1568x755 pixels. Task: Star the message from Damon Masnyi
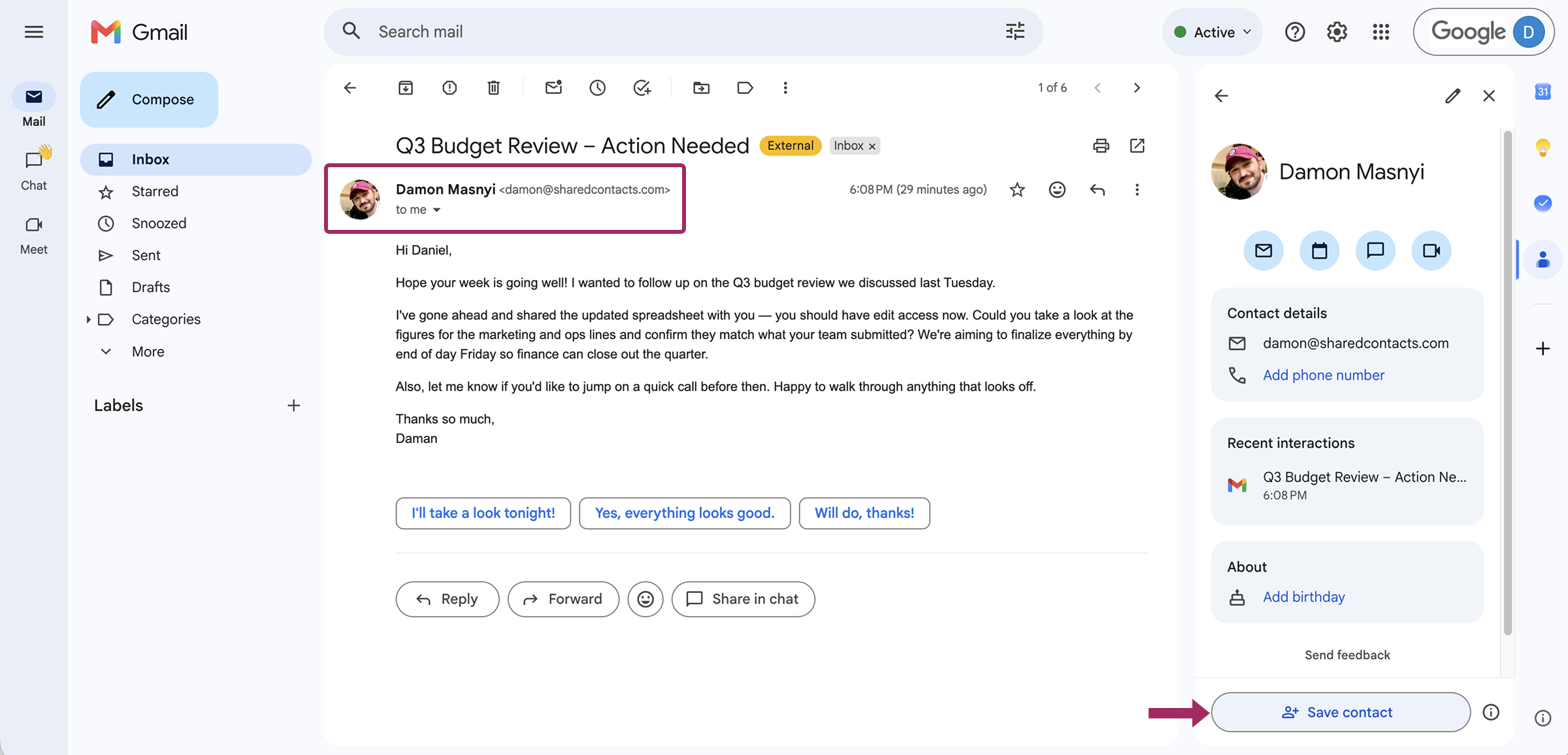[1017, 190]
